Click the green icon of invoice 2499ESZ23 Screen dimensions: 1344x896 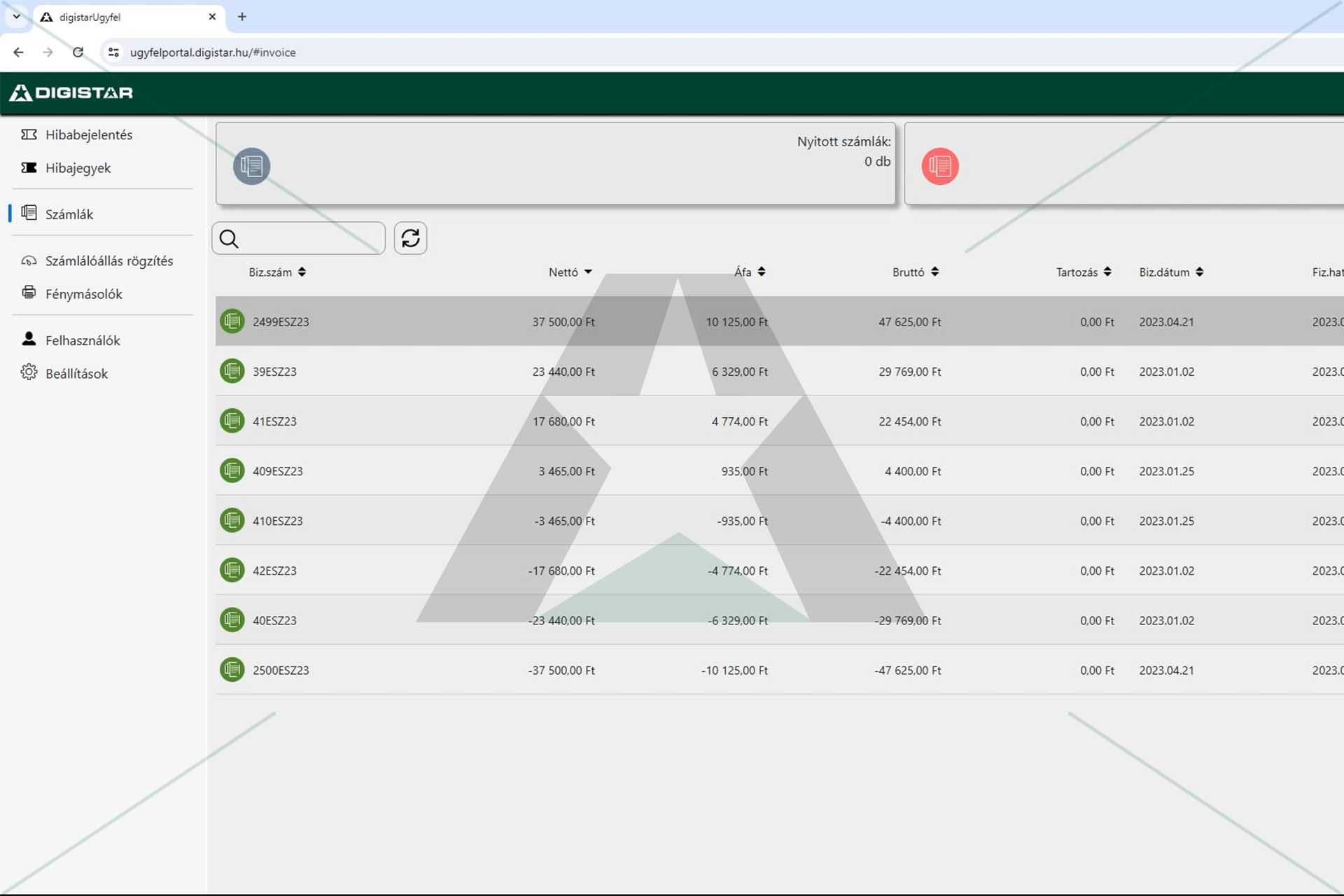(x=232, y=321)
